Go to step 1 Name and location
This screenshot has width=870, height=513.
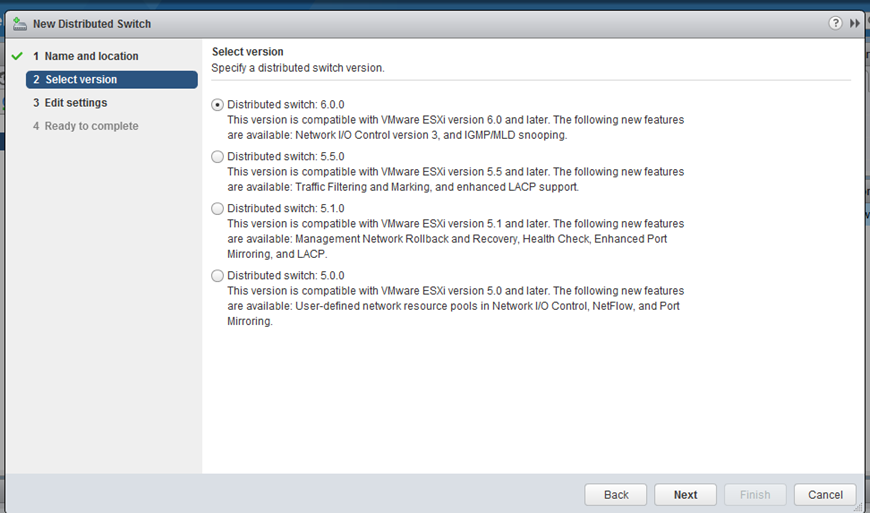(85, 56)
